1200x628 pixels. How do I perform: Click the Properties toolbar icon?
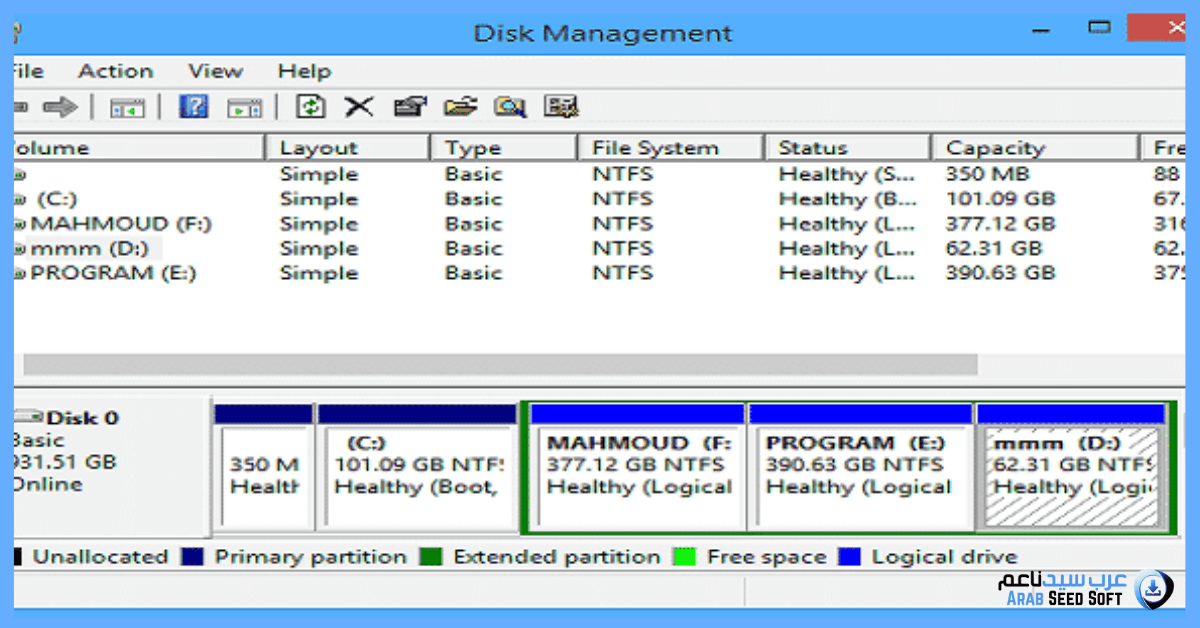tap(410, 107)
